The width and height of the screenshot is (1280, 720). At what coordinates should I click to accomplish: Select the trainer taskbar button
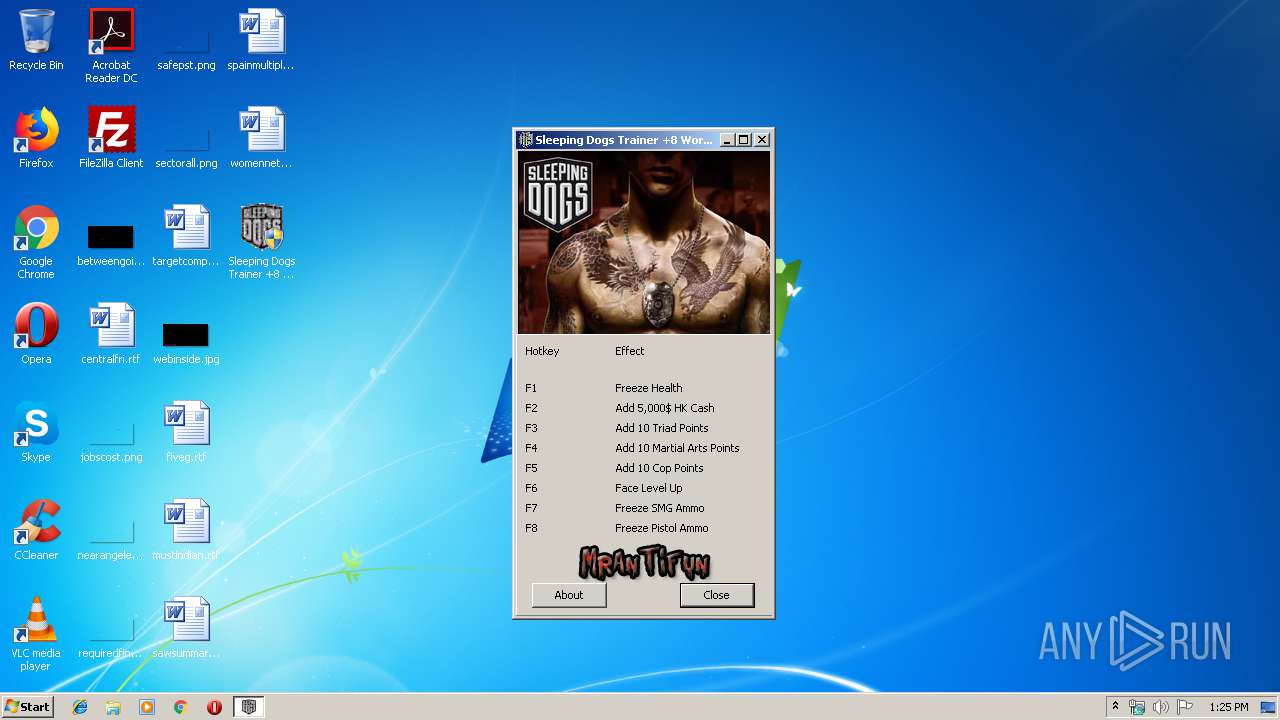pyautogui.click(x=249, y=707)
